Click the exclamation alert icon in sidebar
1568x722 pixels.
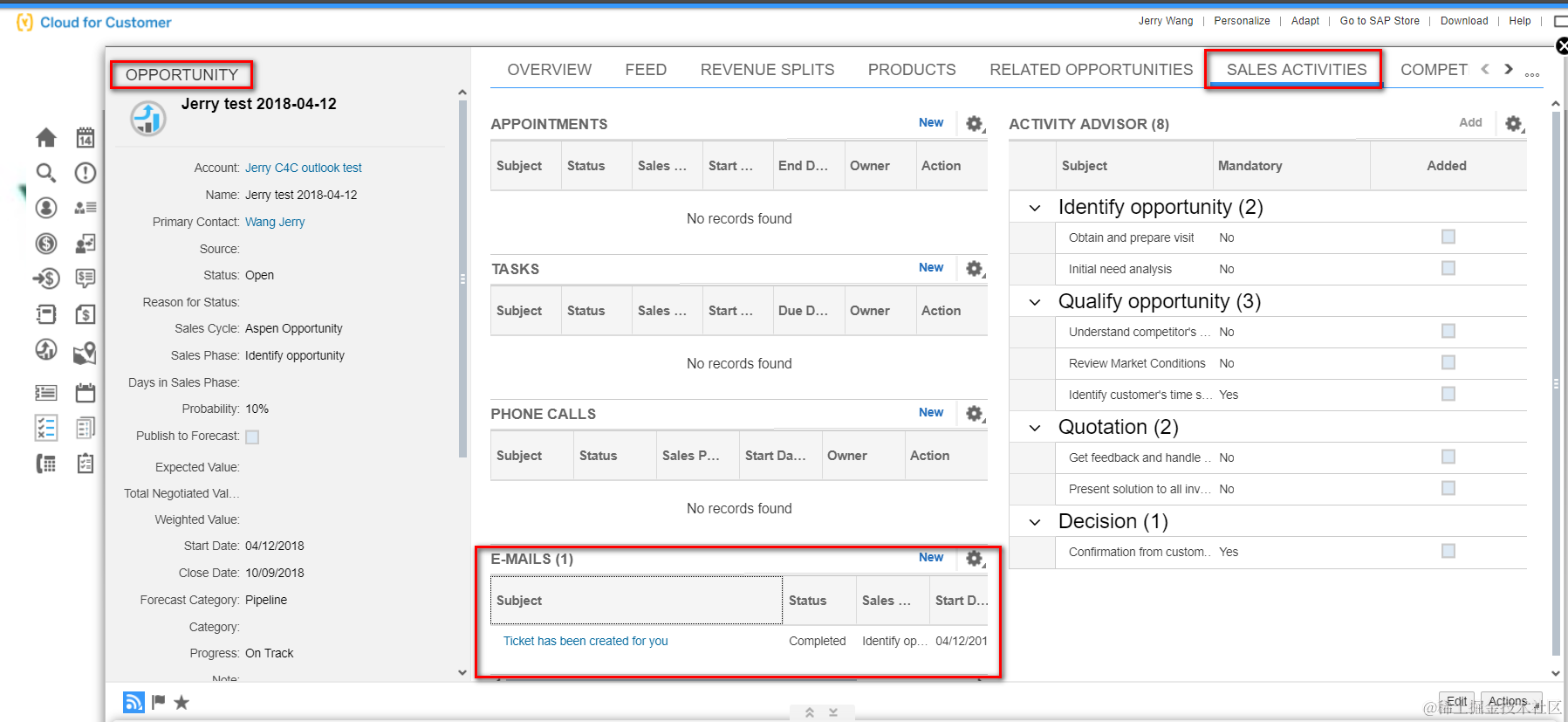click(85, 173)
